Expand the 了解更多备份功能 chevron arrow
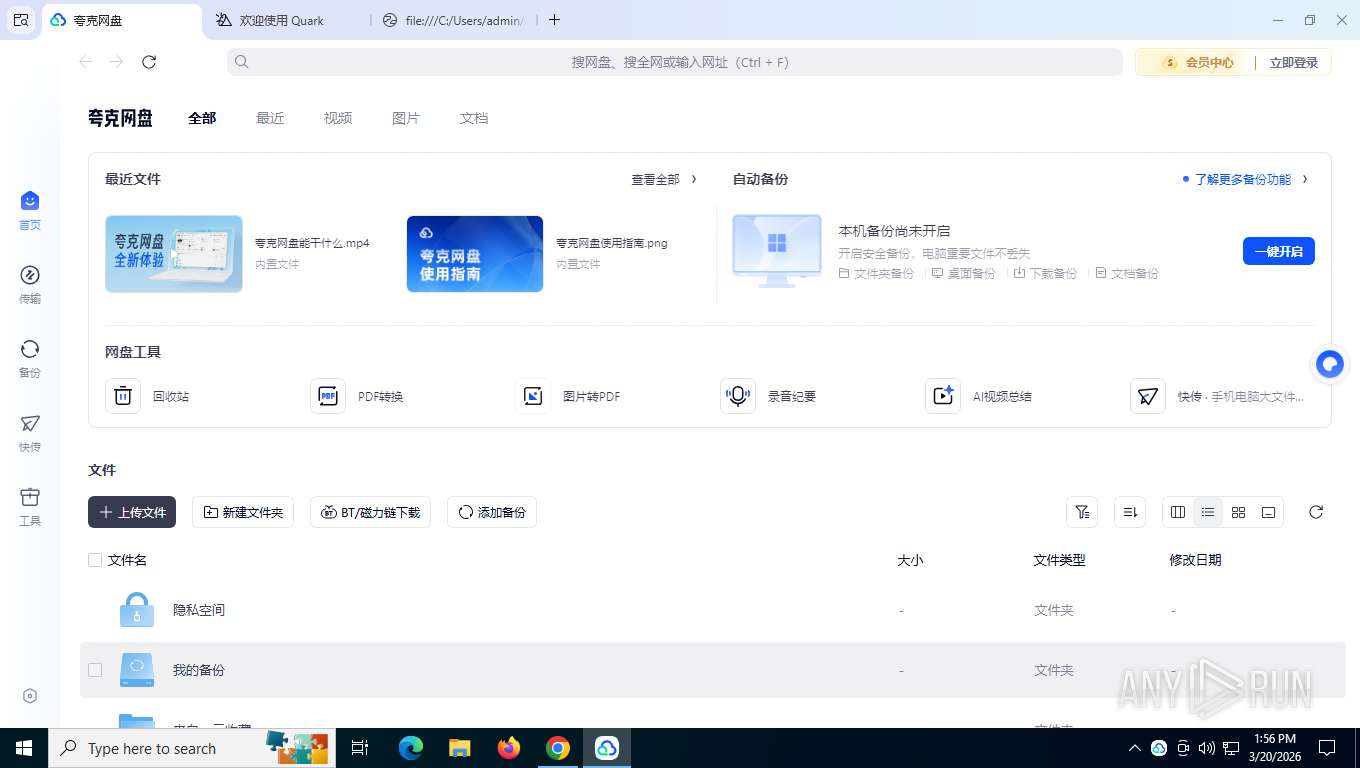This screenshot has width=1360, height=768. (1305, 179)
